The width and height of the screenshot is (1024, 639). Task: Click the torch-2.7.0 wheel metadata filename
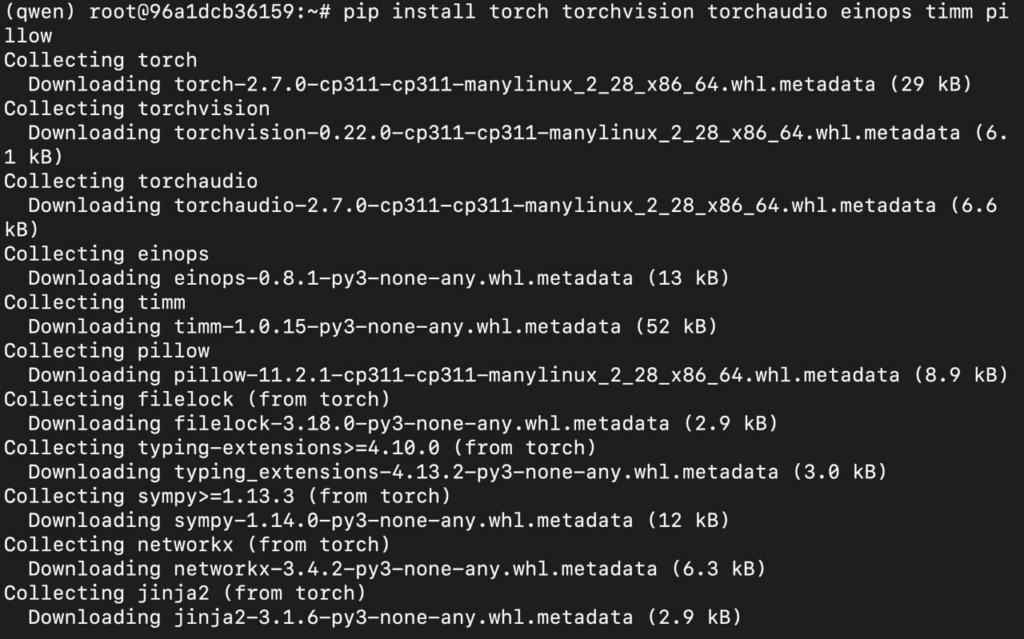pos(524,84)
